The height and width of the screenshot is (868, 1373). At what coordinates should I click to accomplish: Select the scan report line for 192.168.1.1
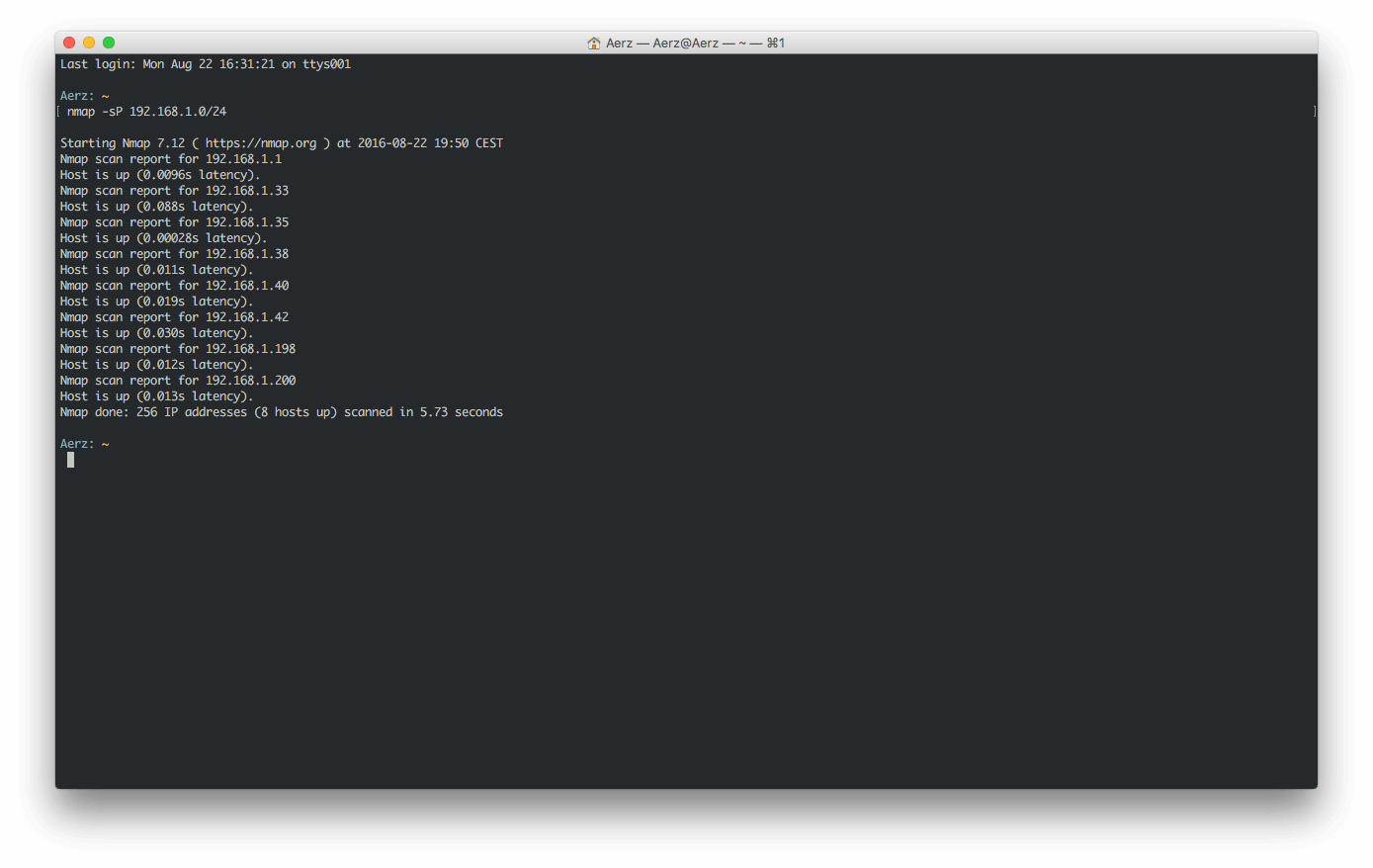point(170,159)
